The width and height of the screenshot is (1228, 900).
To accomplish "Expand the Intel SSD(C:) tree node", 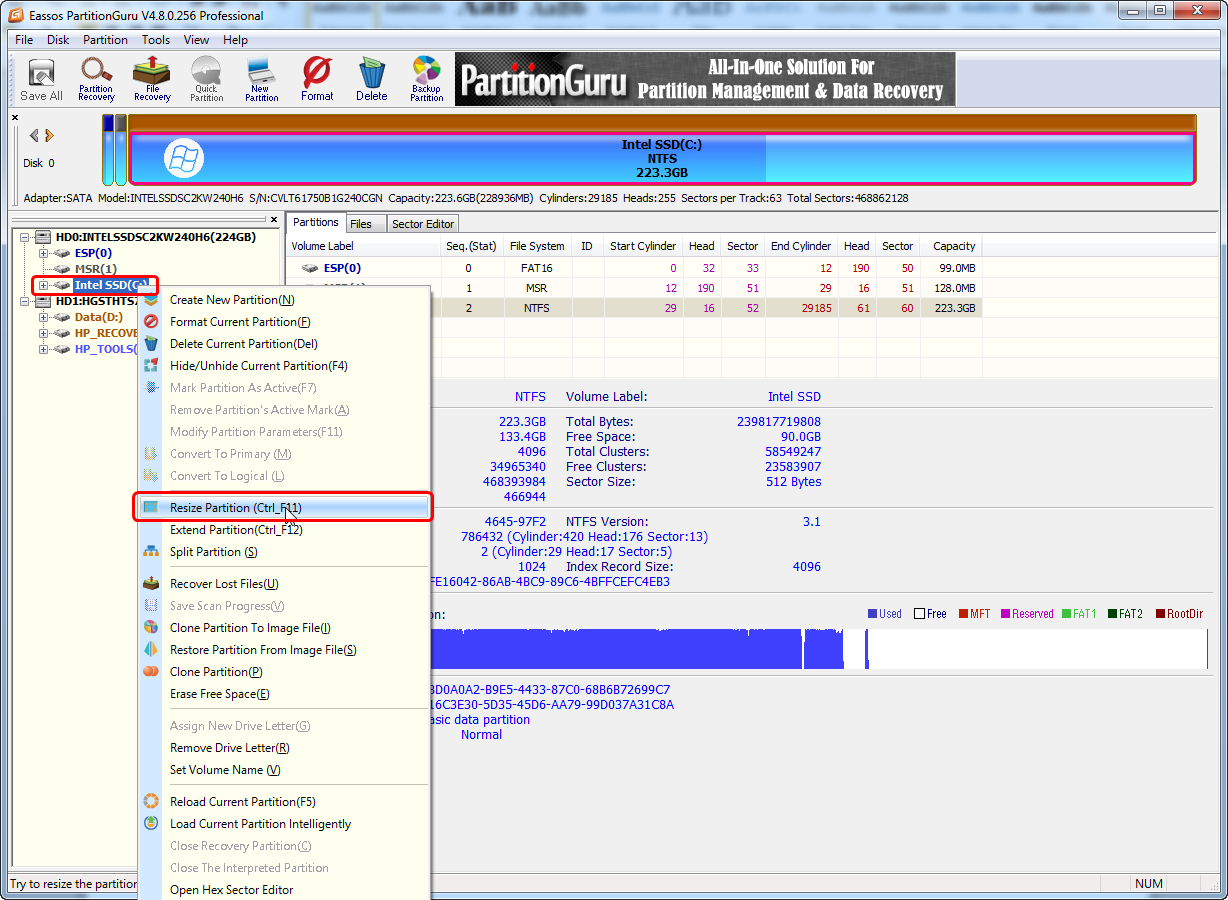I will tap(44, 285).
